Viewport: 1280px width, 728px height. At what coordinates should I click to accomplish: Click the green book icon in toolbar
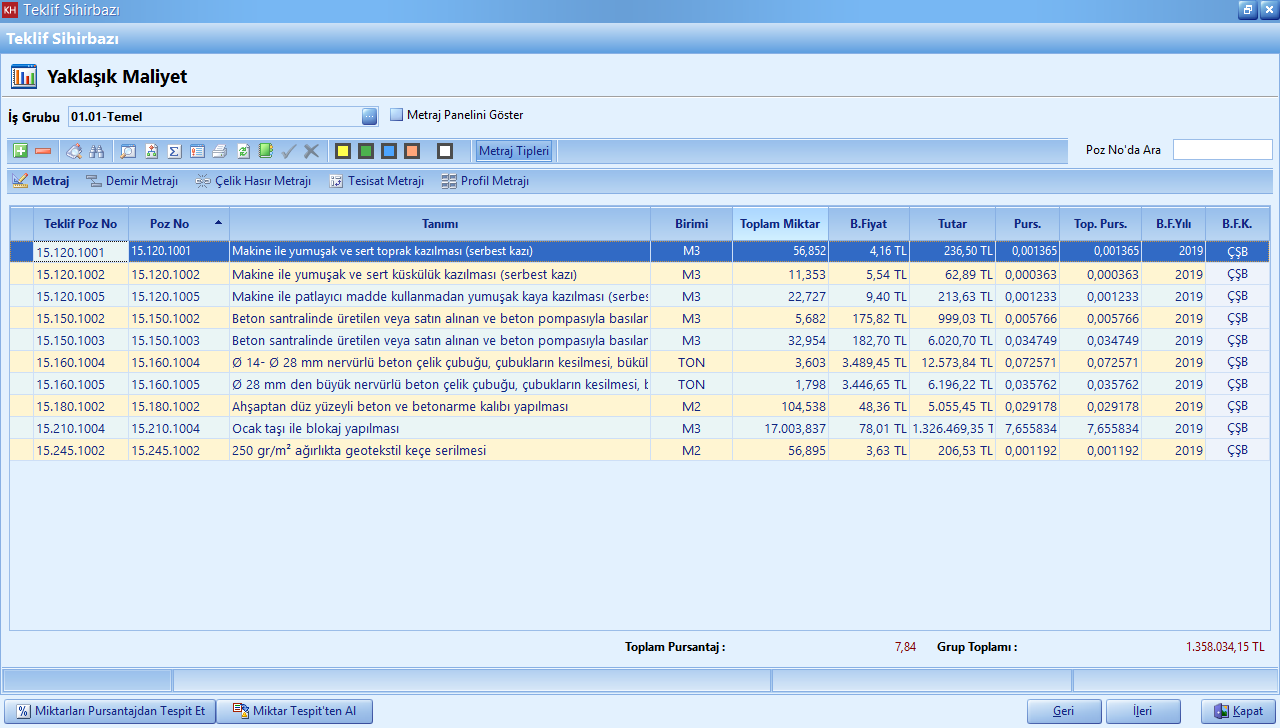click(x=265, y=151)
